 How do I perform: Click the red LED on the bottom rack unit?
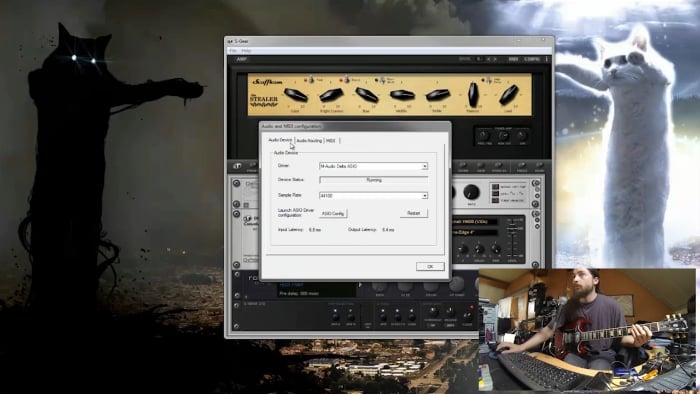pyautogui.click(x=471, y=307)
